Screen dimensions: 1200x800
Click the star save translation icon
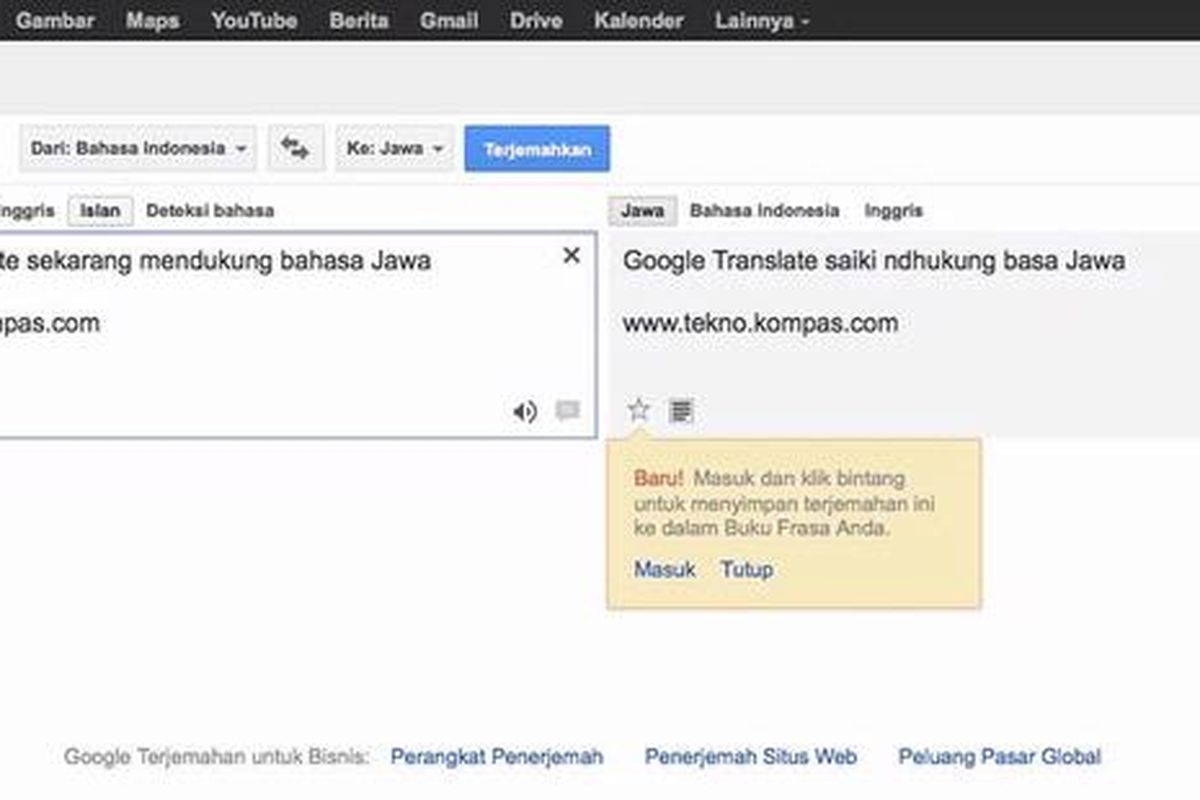click(639, 410)
